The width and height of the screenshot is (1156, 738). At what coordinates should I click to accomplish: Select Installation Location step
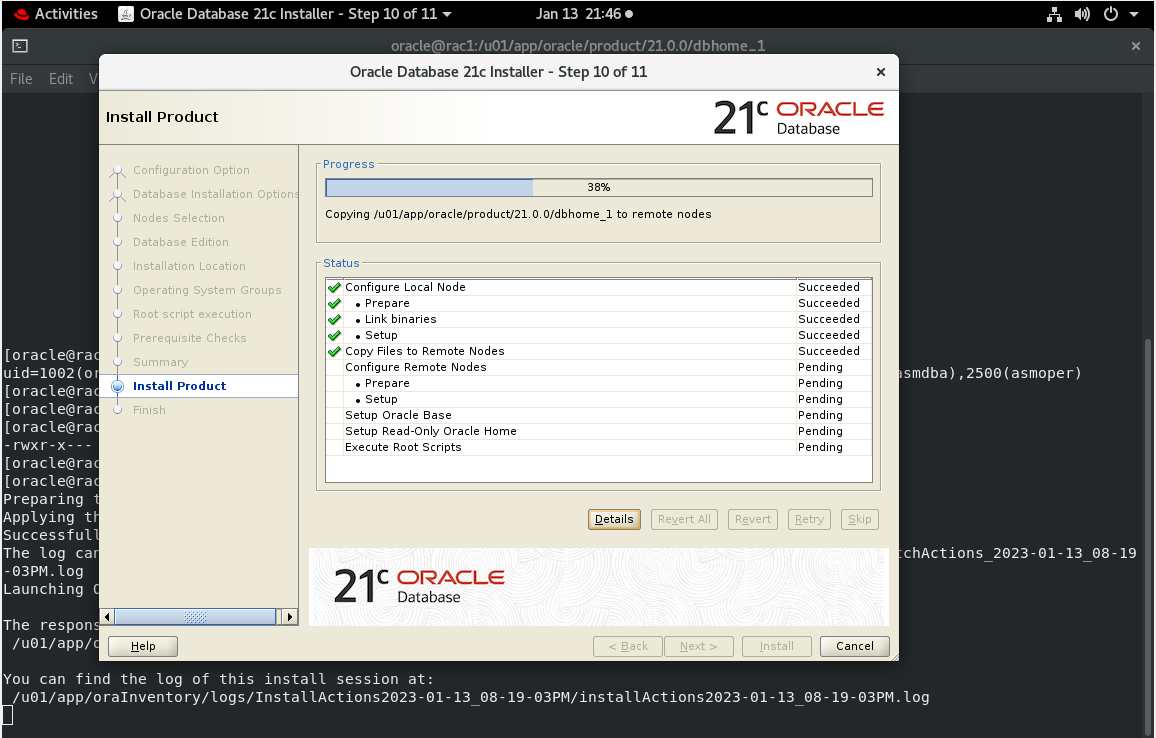[x=189, y=266]
